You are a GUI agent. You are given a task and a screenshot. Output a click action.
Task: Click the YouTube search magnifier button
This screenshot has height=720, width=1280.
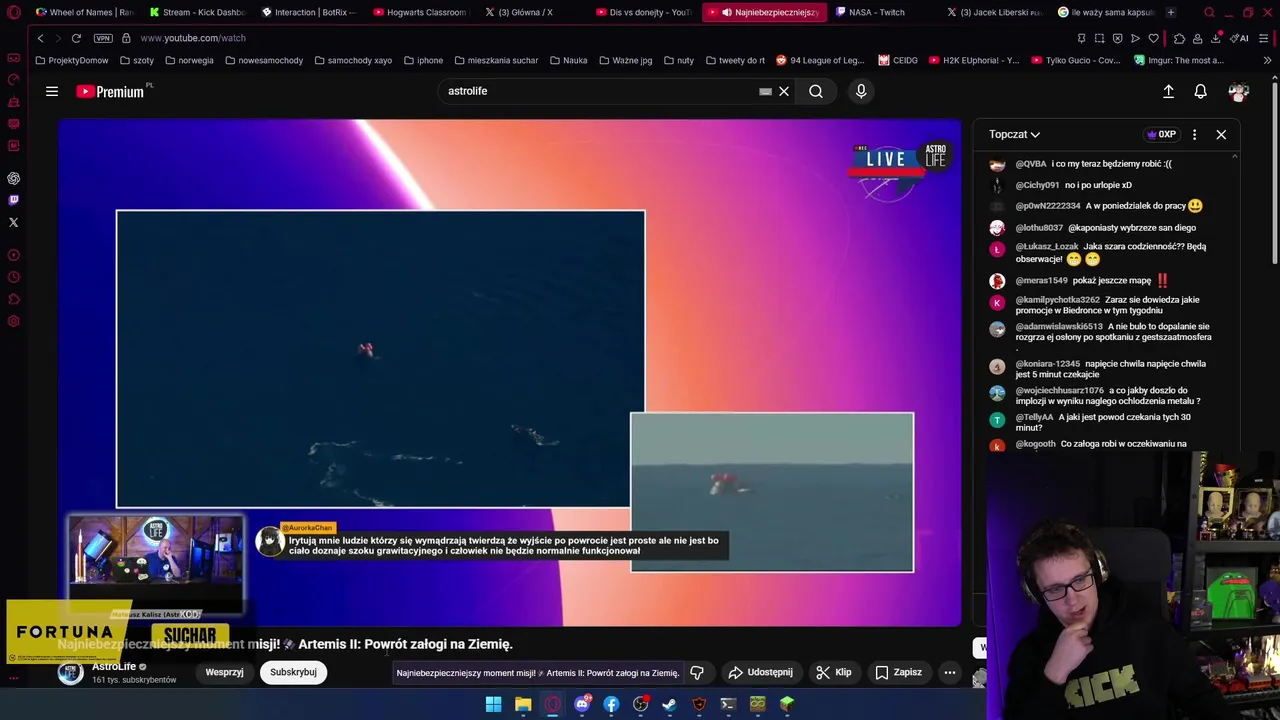[x=816, y=91]
